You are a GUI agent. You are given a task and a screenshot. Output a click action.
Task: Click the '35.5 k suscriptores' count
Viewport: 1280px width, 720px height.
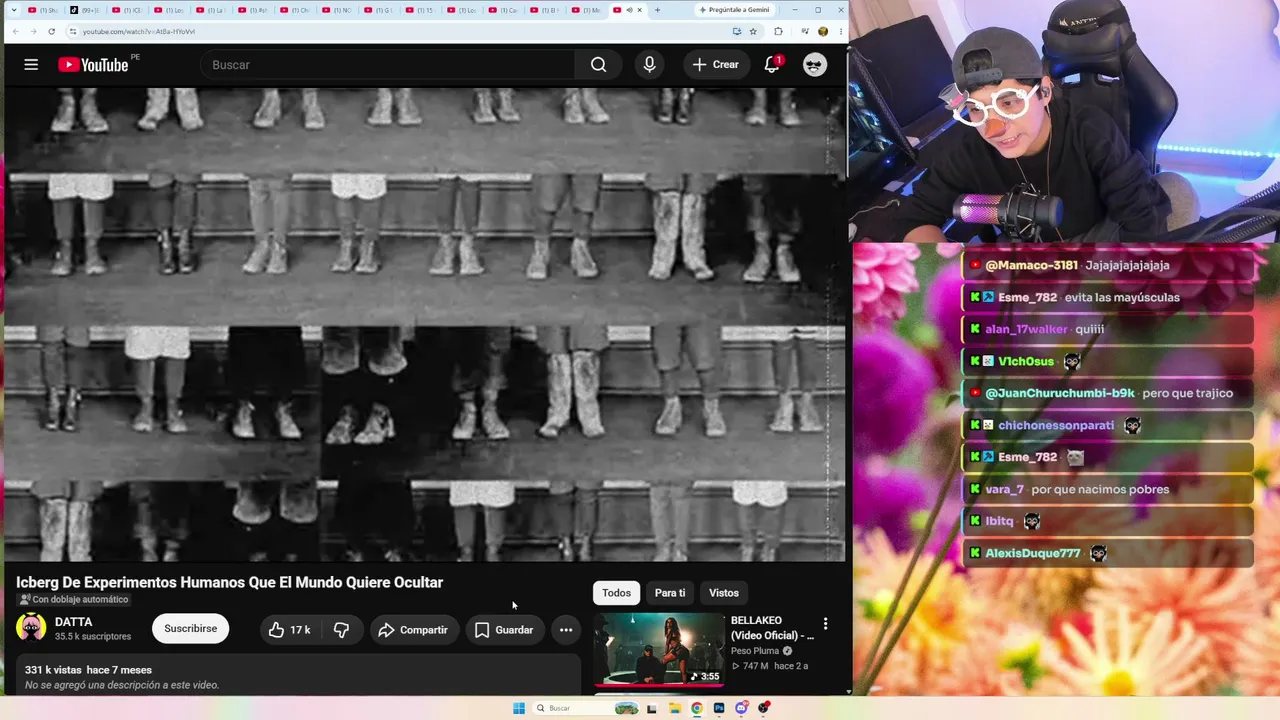point(93,637)
